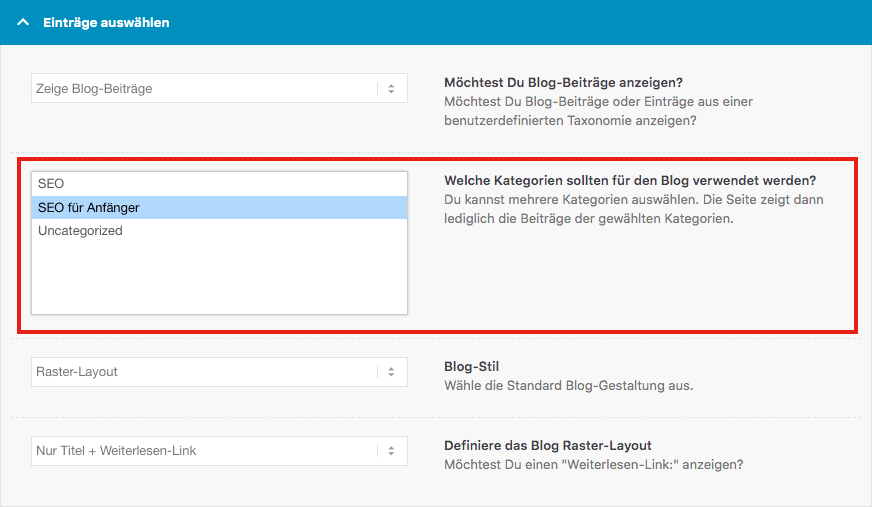Image resolution: width=872 pixels, height=507 pixels.
Task: Click the Definiere das Blog Raster-Layout label
Action: point(548,445)
